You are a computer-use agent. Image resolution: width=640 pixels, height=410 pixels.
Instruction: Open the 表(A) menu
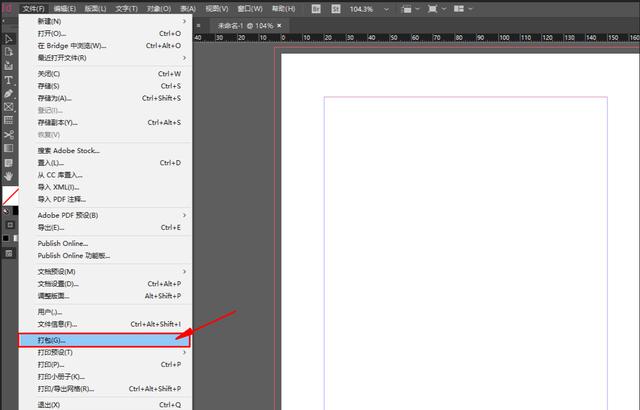(188, 9)
